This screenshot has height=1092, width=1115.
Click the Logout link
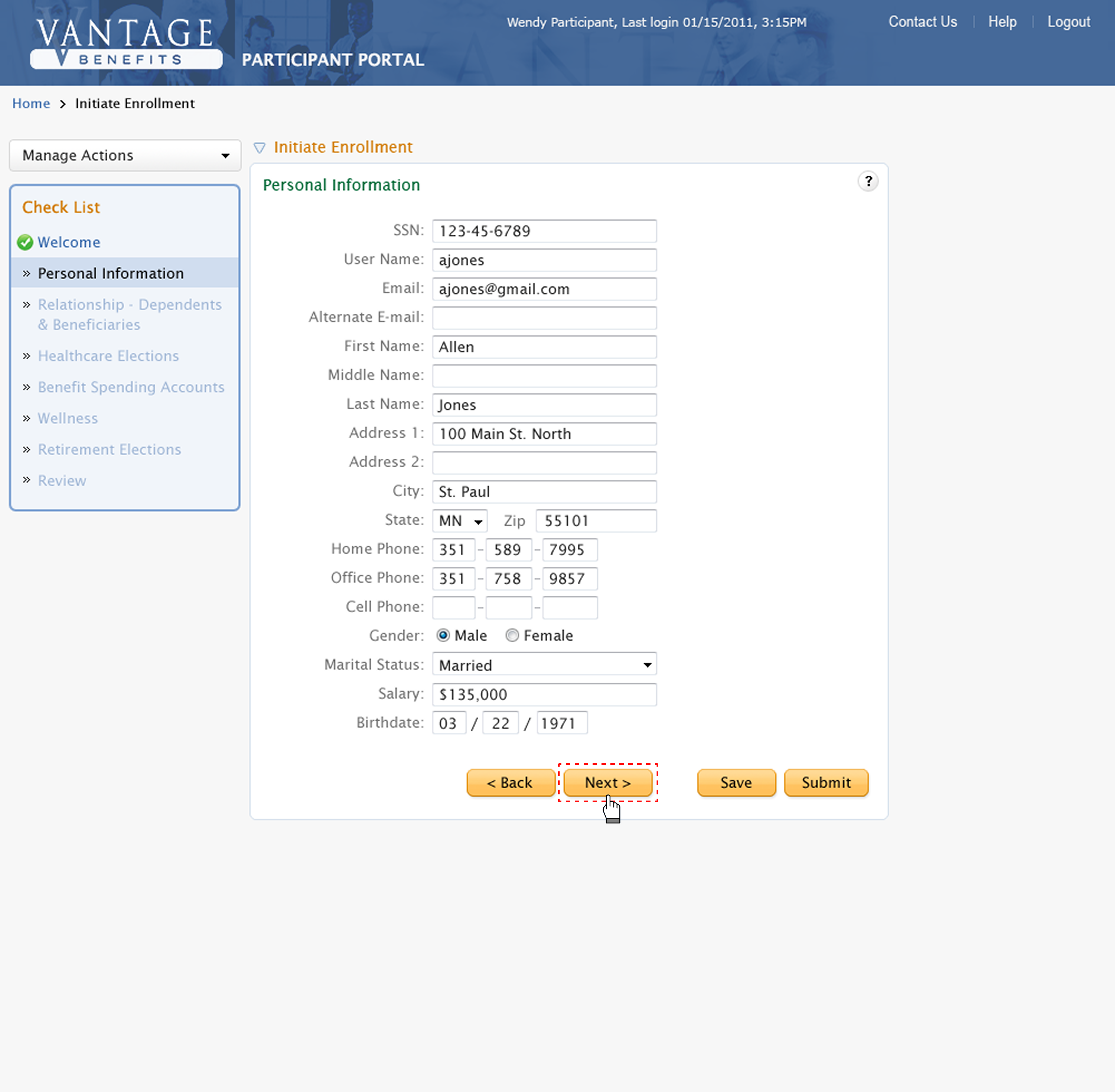click(x=1068, y=22)
